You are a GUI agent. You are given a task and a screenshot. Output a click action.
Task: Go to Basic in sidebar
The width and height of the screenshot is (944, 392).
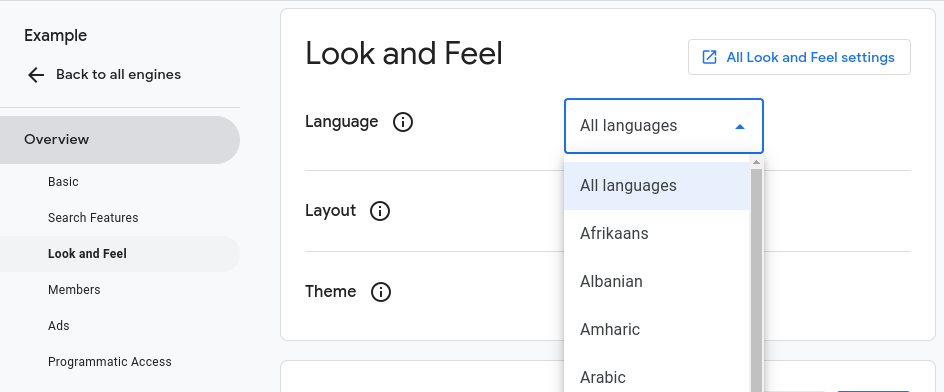click(x=63, y=182)
